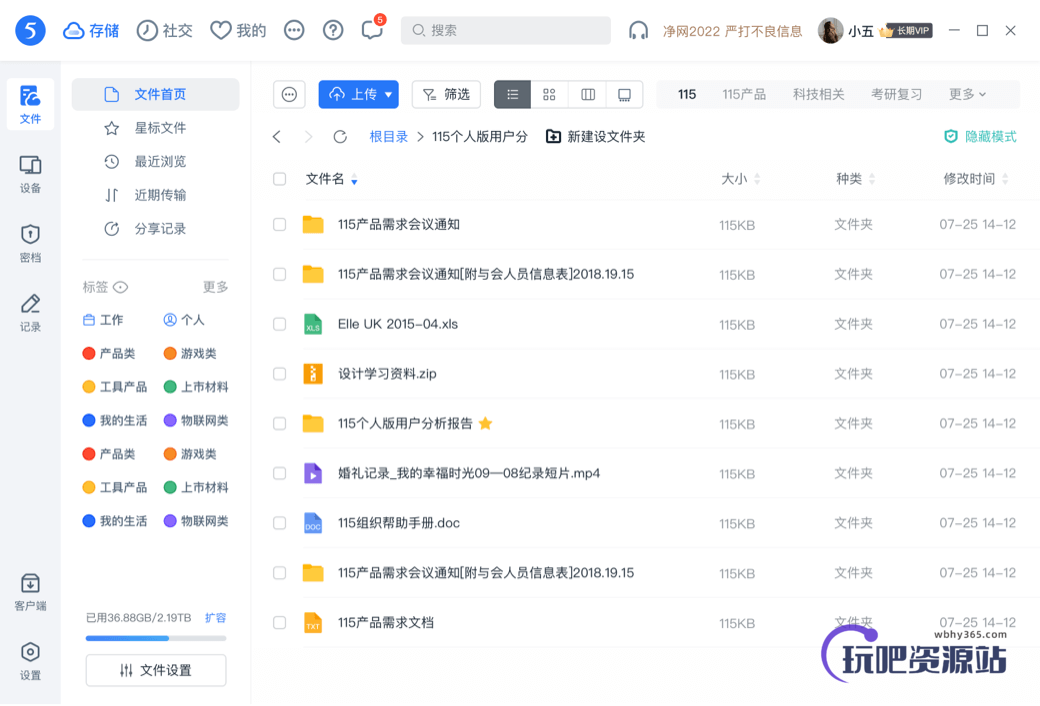Sort by 文件名 column arrow
Image resolution: width=1040 pixels, height=706 pixels.
(355, 180)
